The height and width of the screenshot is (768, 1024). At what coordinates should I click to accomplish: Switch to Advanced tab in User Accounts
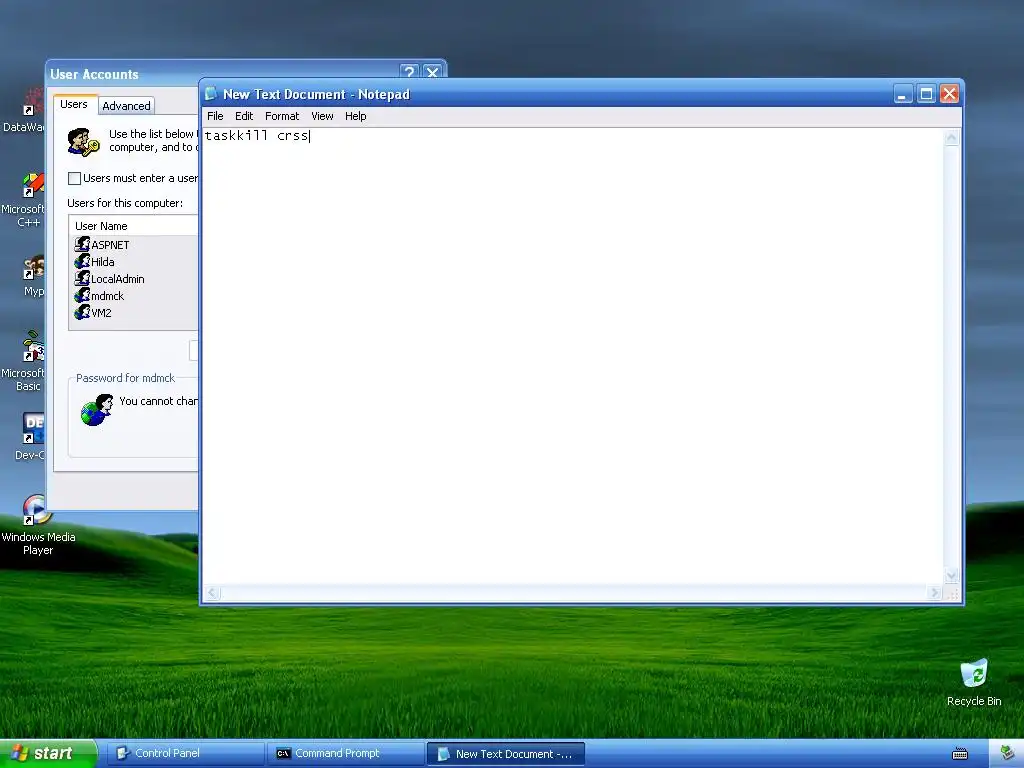point(126,106)
